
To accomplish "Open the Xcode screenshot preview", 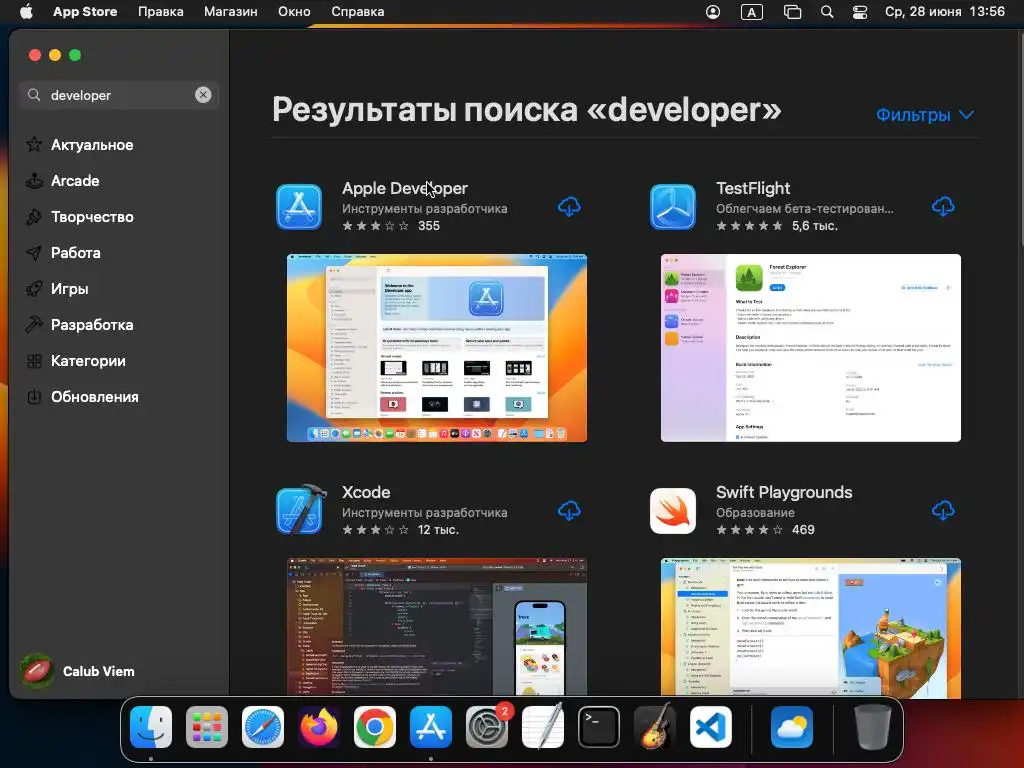I will click(x=437, y=627).
